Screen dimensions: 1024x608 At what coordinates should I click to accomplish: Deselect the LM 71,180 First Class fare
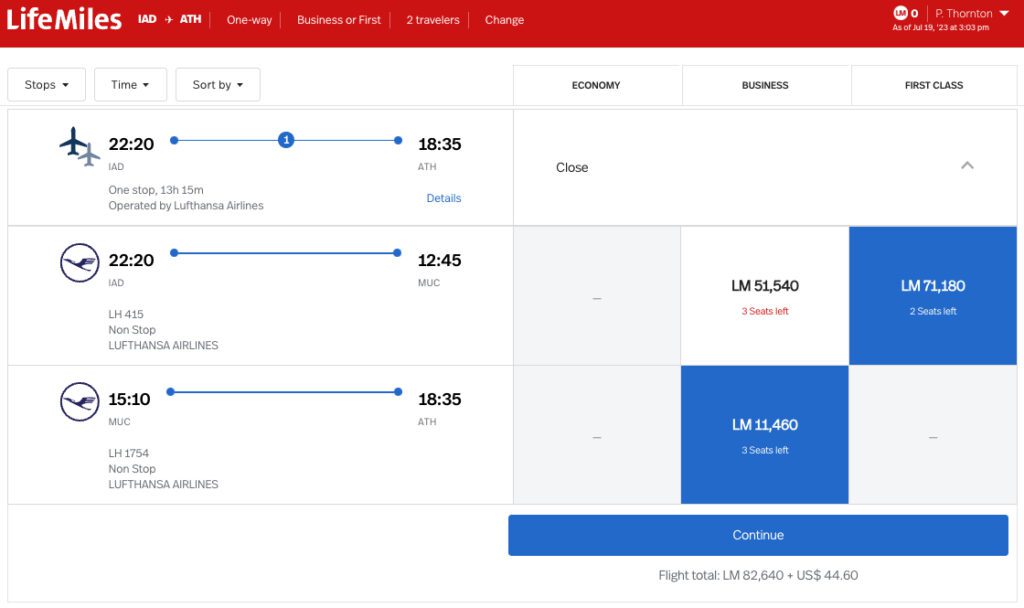(x=932, y=294)
